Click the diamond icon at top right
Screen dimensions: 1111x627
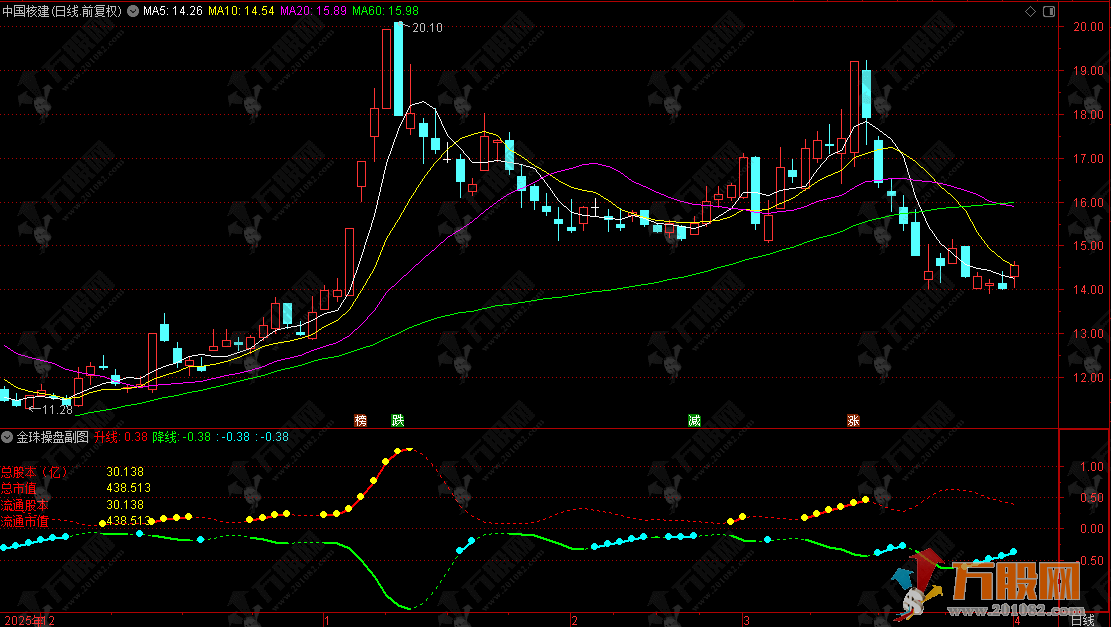coord(1030,11)
